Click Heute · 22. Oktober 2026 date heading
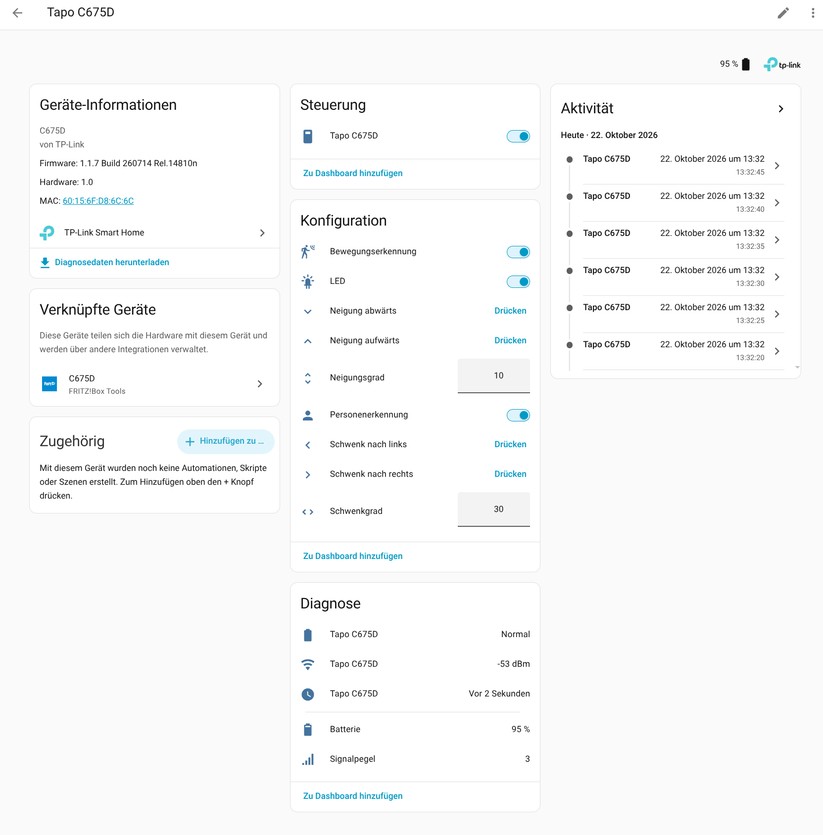 (x=609, y=135)
